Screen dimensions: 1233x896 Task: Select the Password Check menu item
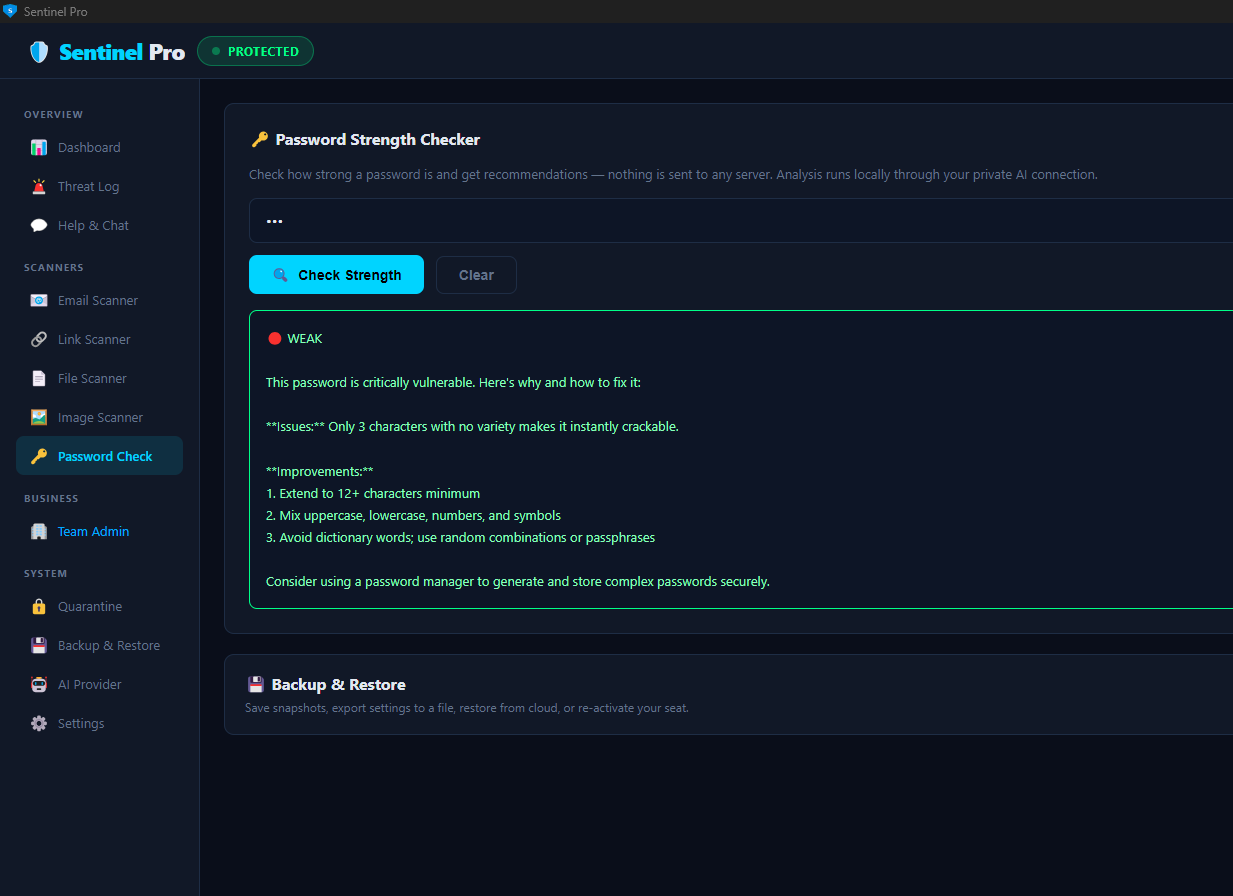(99, 456)
